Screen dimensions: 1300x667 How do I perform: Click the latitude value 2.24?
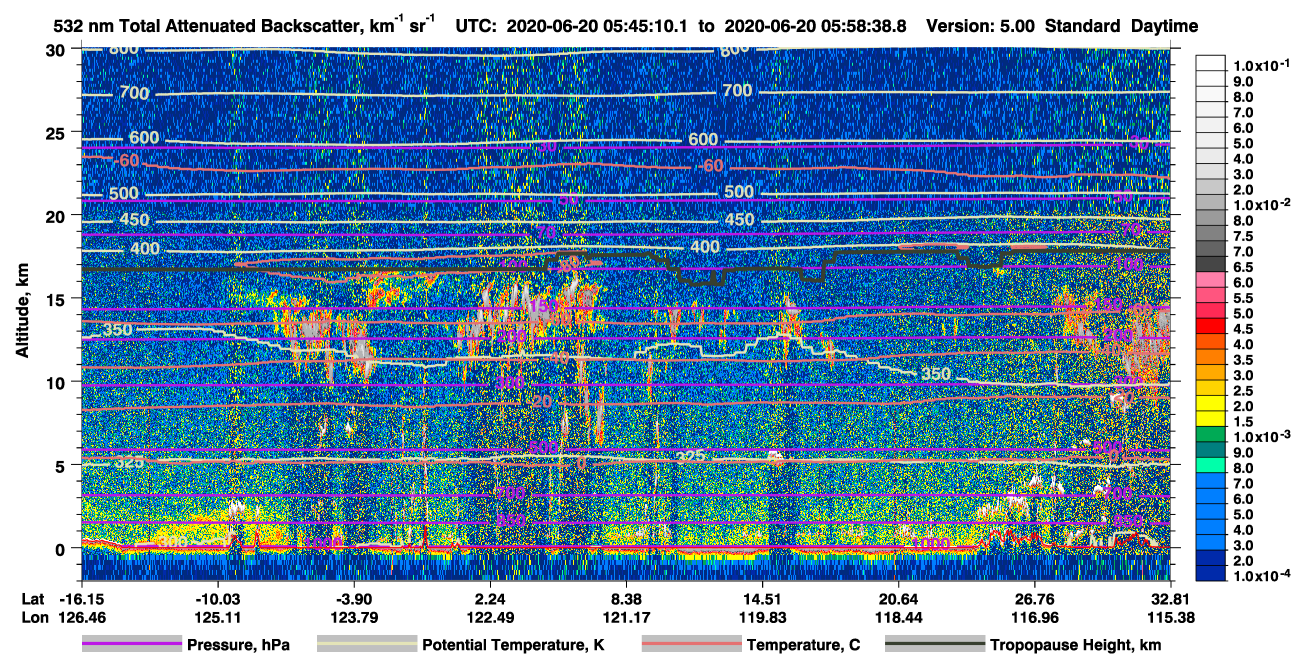(x=490, y=598)
